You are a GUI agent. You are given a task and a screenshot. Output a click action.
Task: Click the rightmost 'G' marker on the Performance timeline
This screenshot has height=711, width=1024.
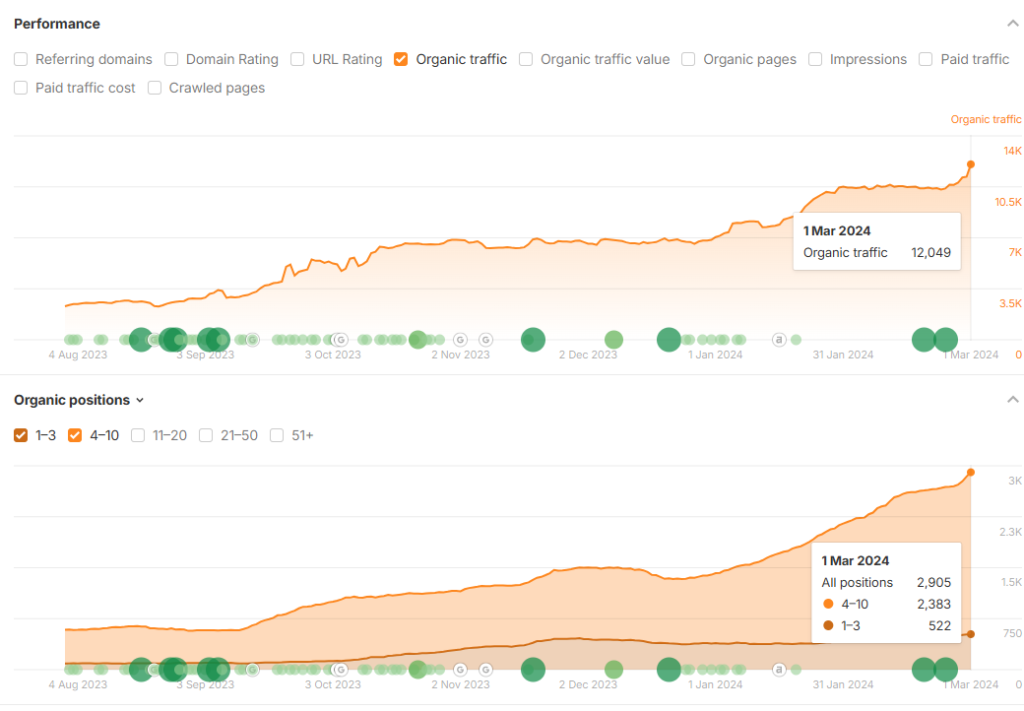click(486, 340)
